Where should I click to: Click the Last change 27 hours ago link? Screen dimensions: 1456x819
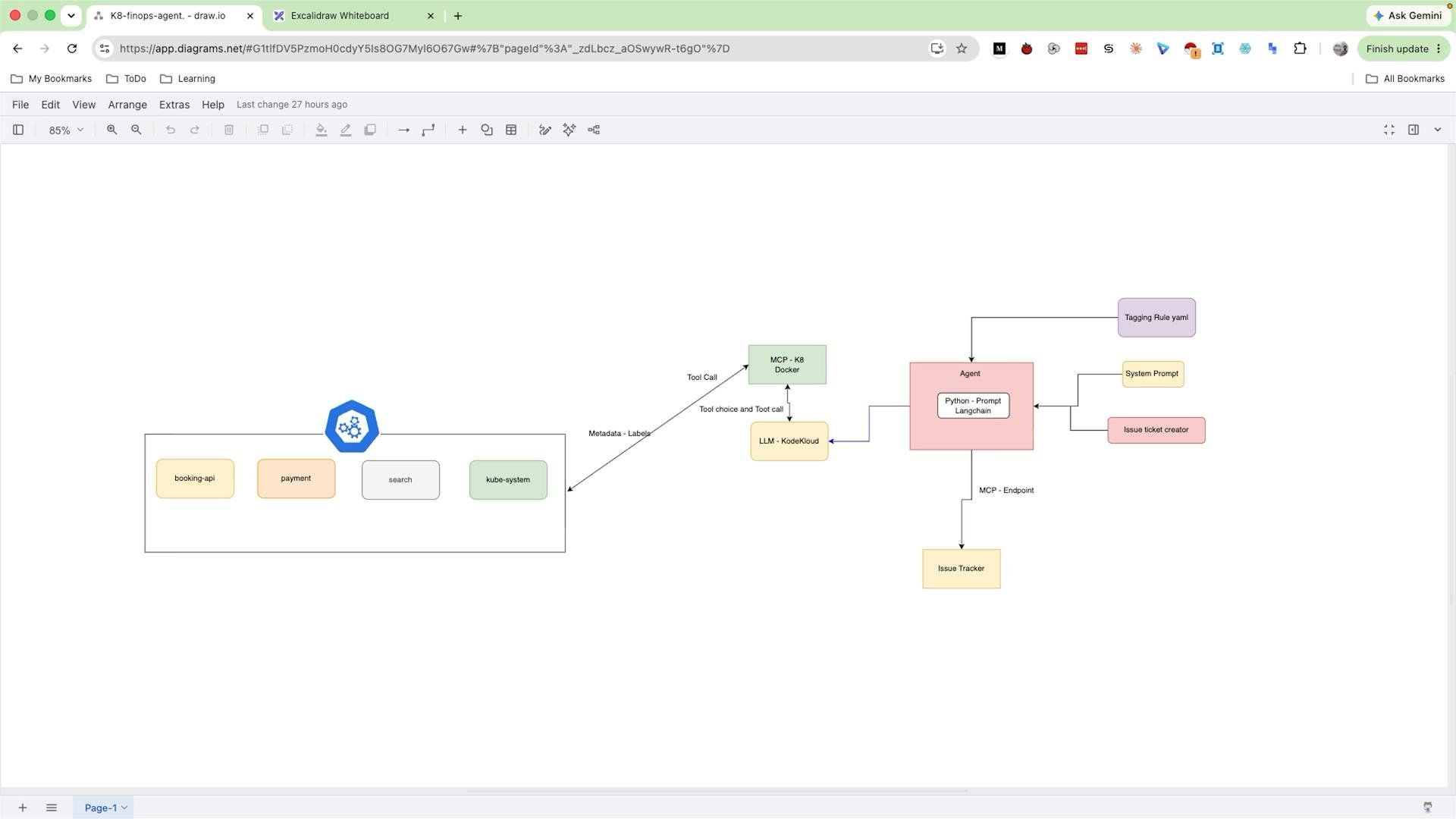click(x=292, y=105)
